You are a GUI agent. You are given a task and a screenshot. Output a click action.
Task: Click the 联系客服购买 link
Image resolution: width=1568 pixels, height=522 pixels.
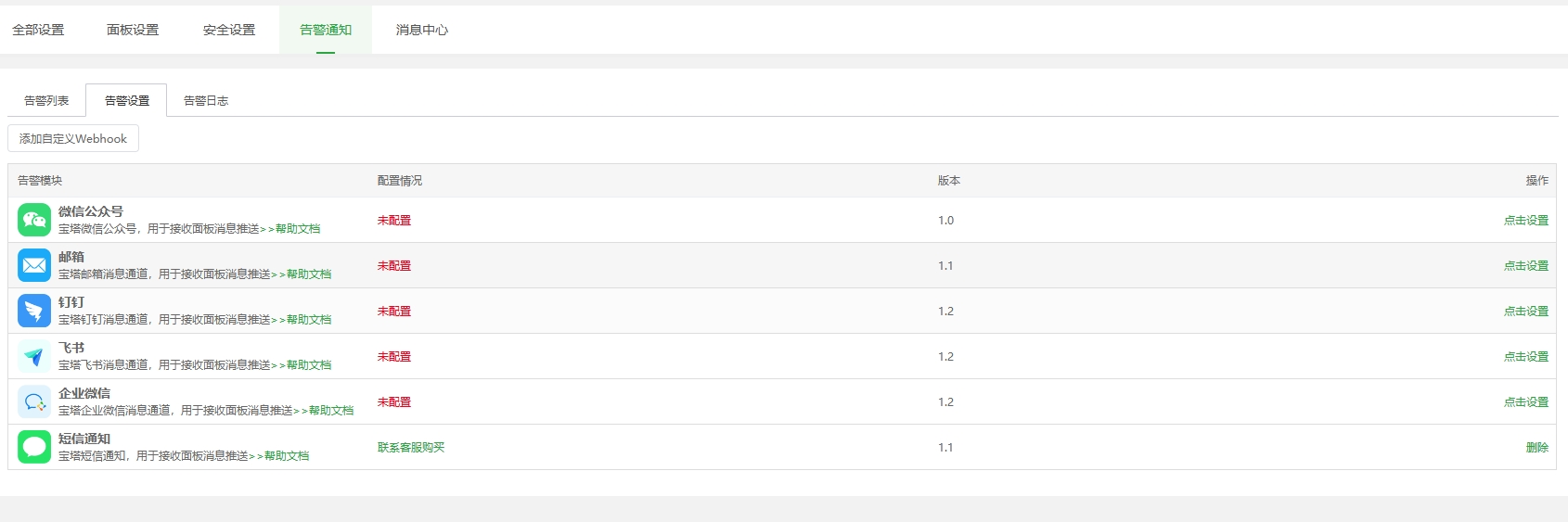(x=411, y=447)
